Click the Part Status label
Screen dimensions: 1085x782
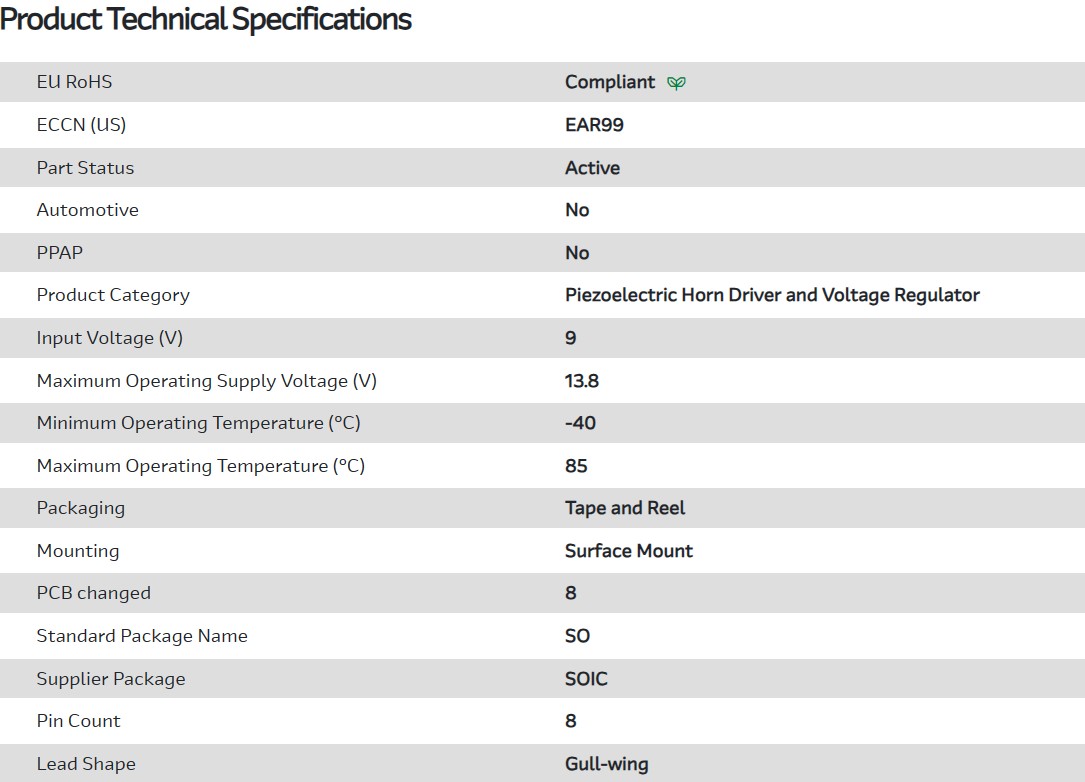click(85, 168)
